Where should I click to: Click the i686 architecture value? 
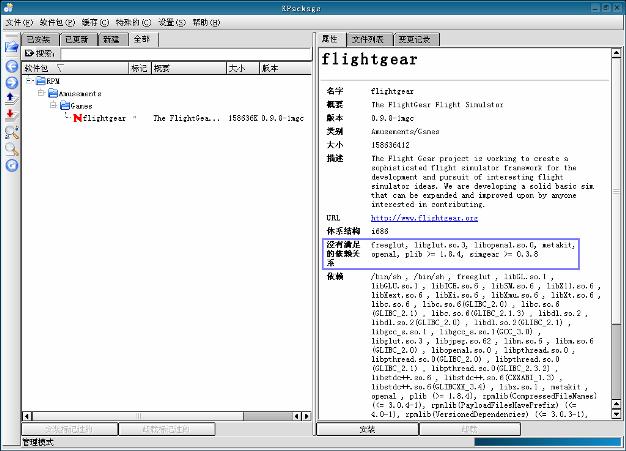(x=380, y=231)
